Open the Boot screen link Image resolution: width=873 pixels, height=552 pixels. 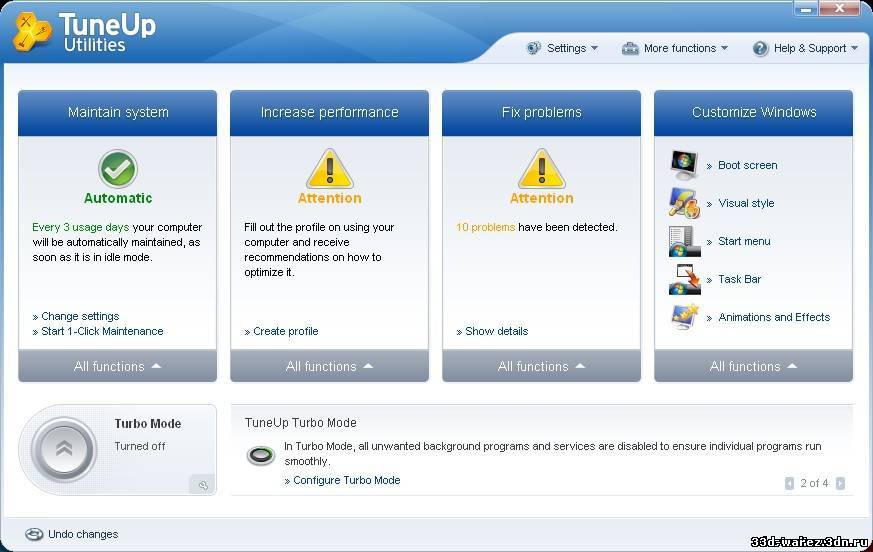(x=748, y=165)
